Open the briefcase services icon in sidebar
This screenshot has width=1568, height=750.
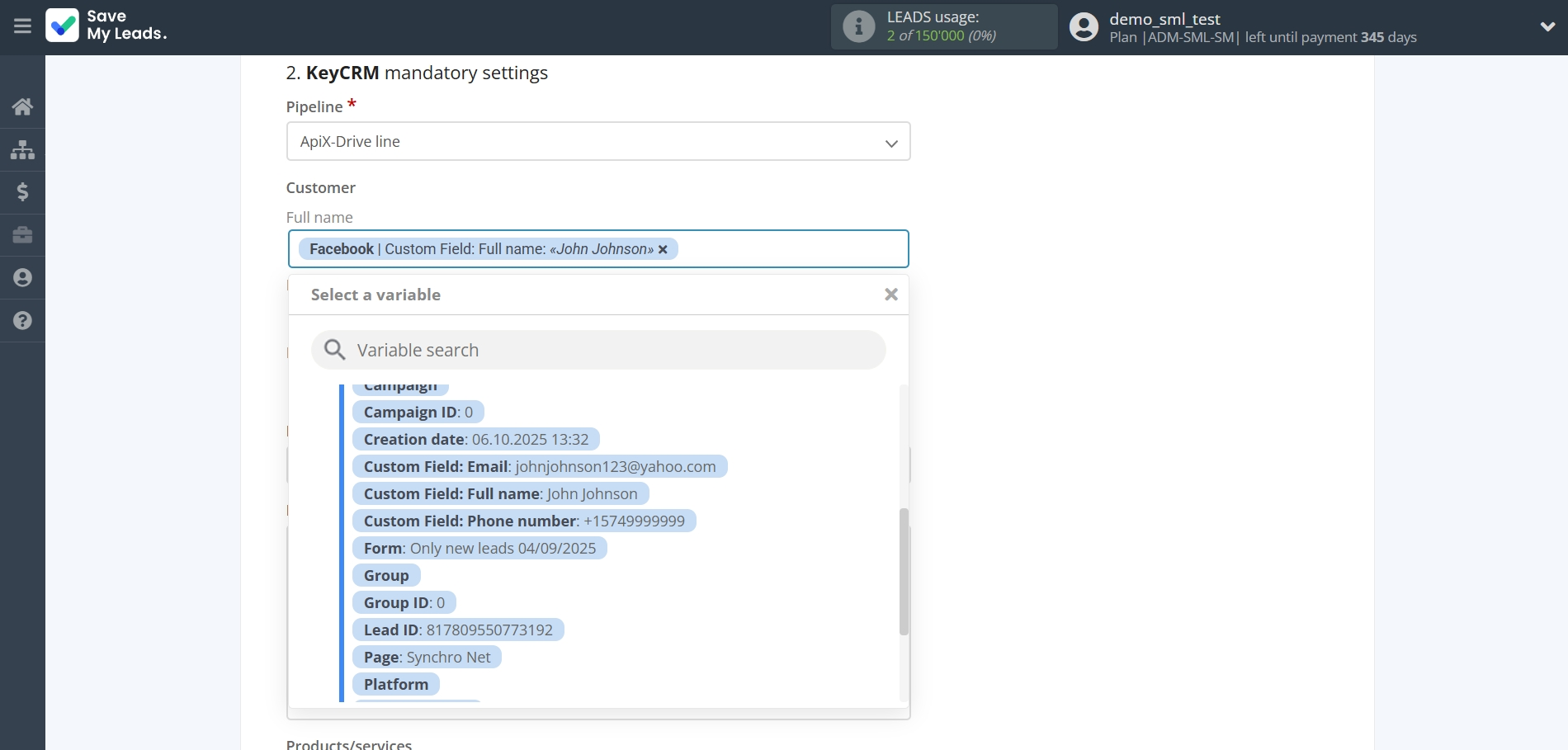pos(22,235)
